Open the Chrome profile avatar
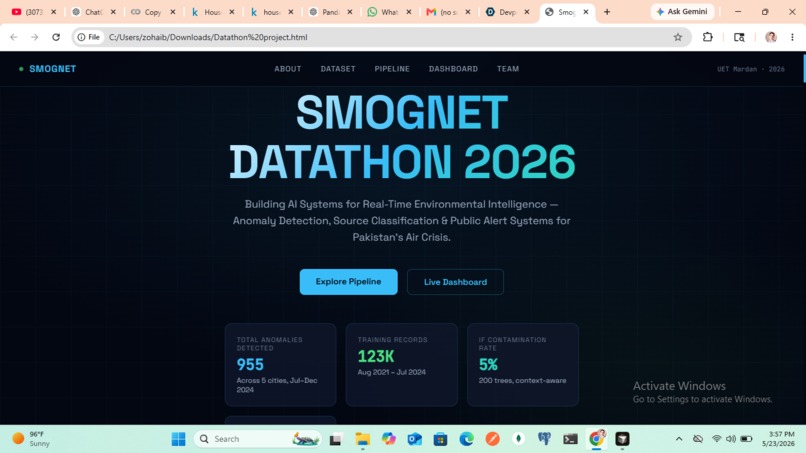The height and width of the screenshot is (453, 806). point(771,37)
